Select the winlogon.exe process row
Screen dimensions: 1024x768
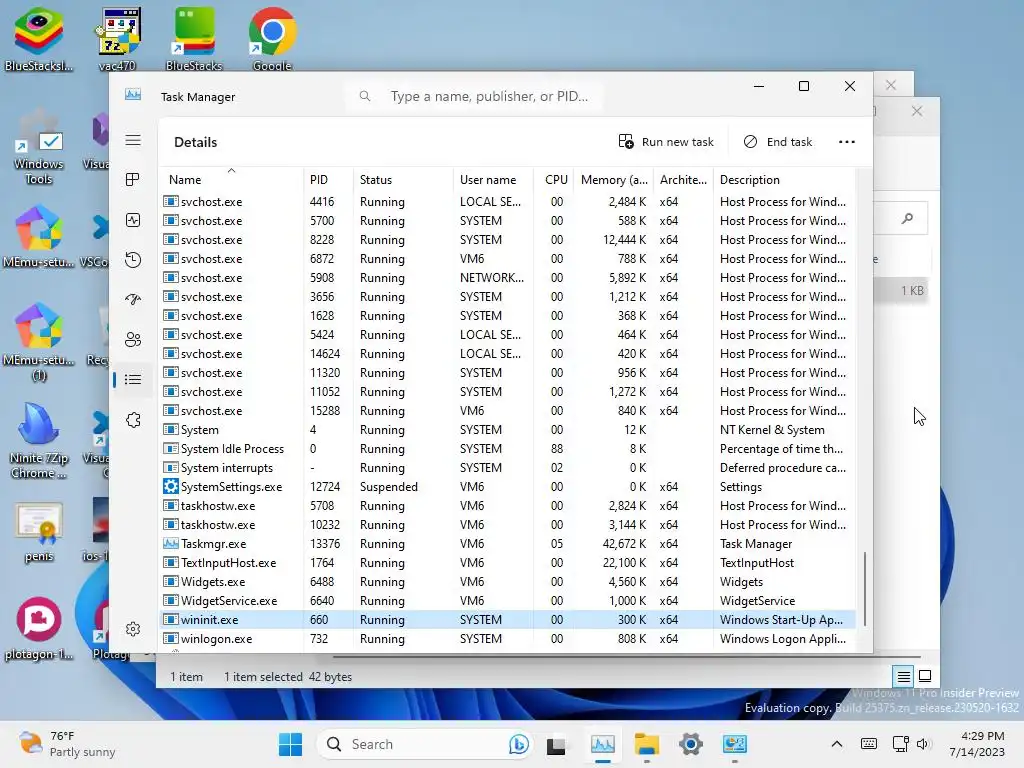507,639
